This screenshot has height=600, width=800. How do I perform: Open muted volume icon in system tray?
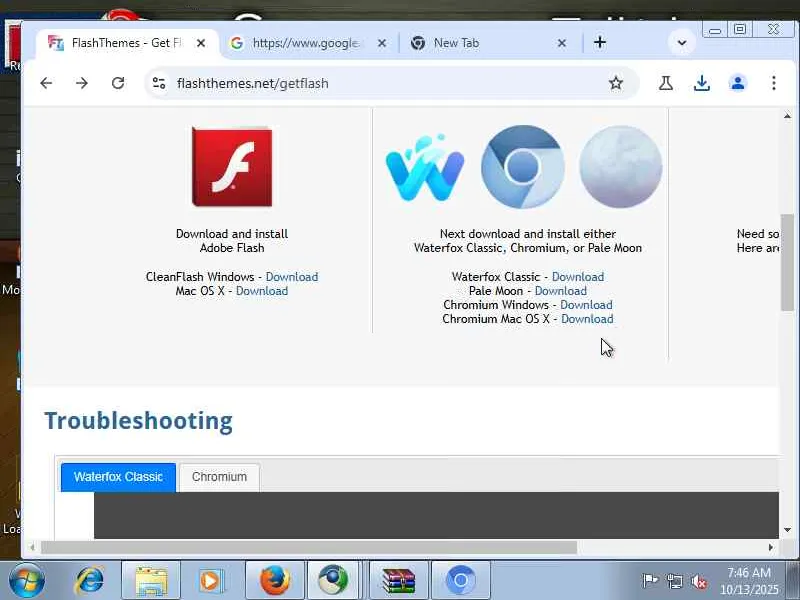pos(698,581)
